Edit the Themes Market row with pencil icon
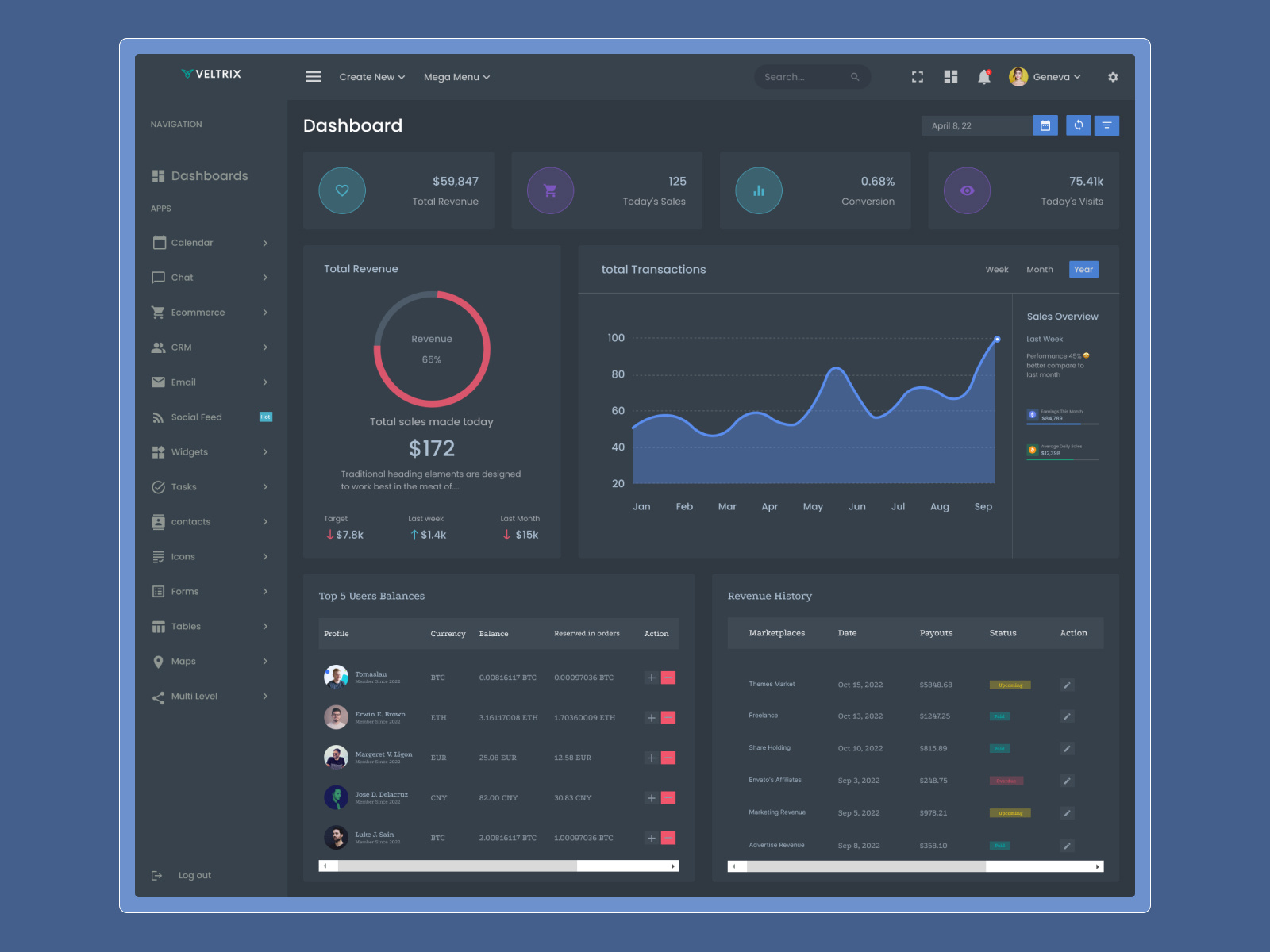This screenshot has height=952, width=1270. [x=1067, y=685]
